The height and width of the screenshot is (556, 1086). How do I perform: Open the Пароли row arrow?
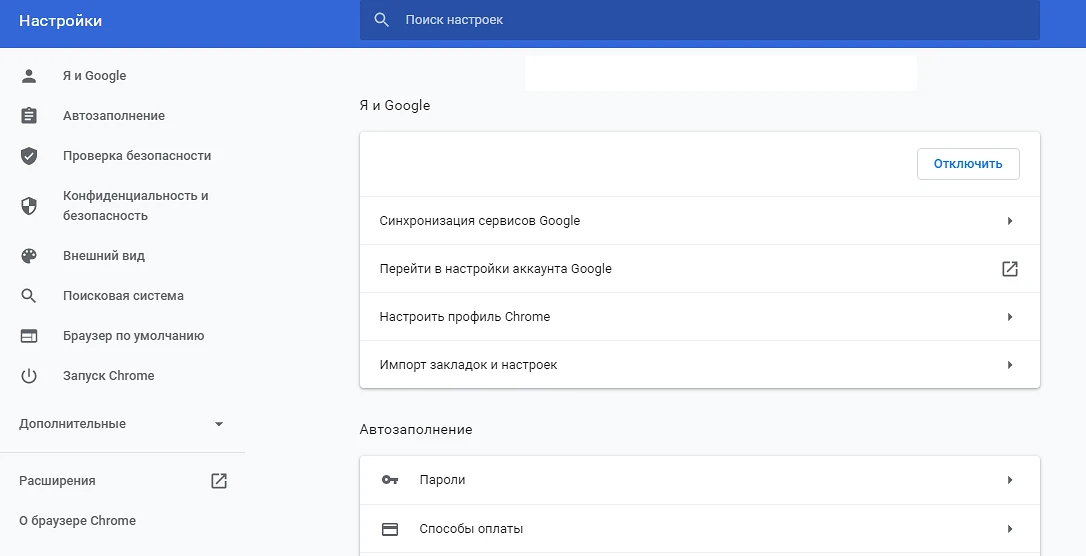(x=1010, y=480)
